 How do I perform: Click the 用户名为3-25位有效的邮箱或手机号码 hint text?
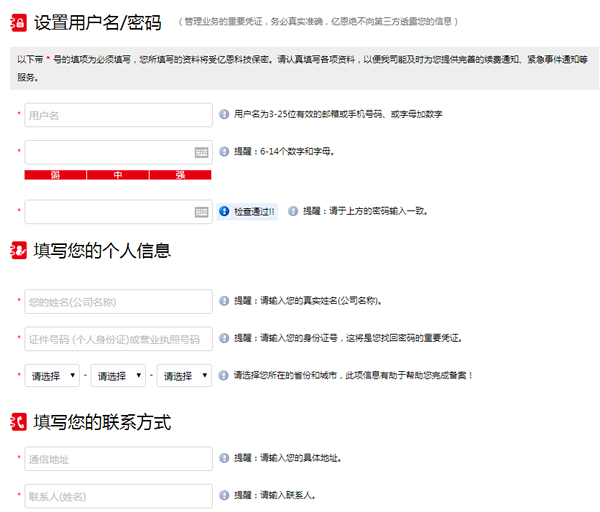[x=338, y=114]
